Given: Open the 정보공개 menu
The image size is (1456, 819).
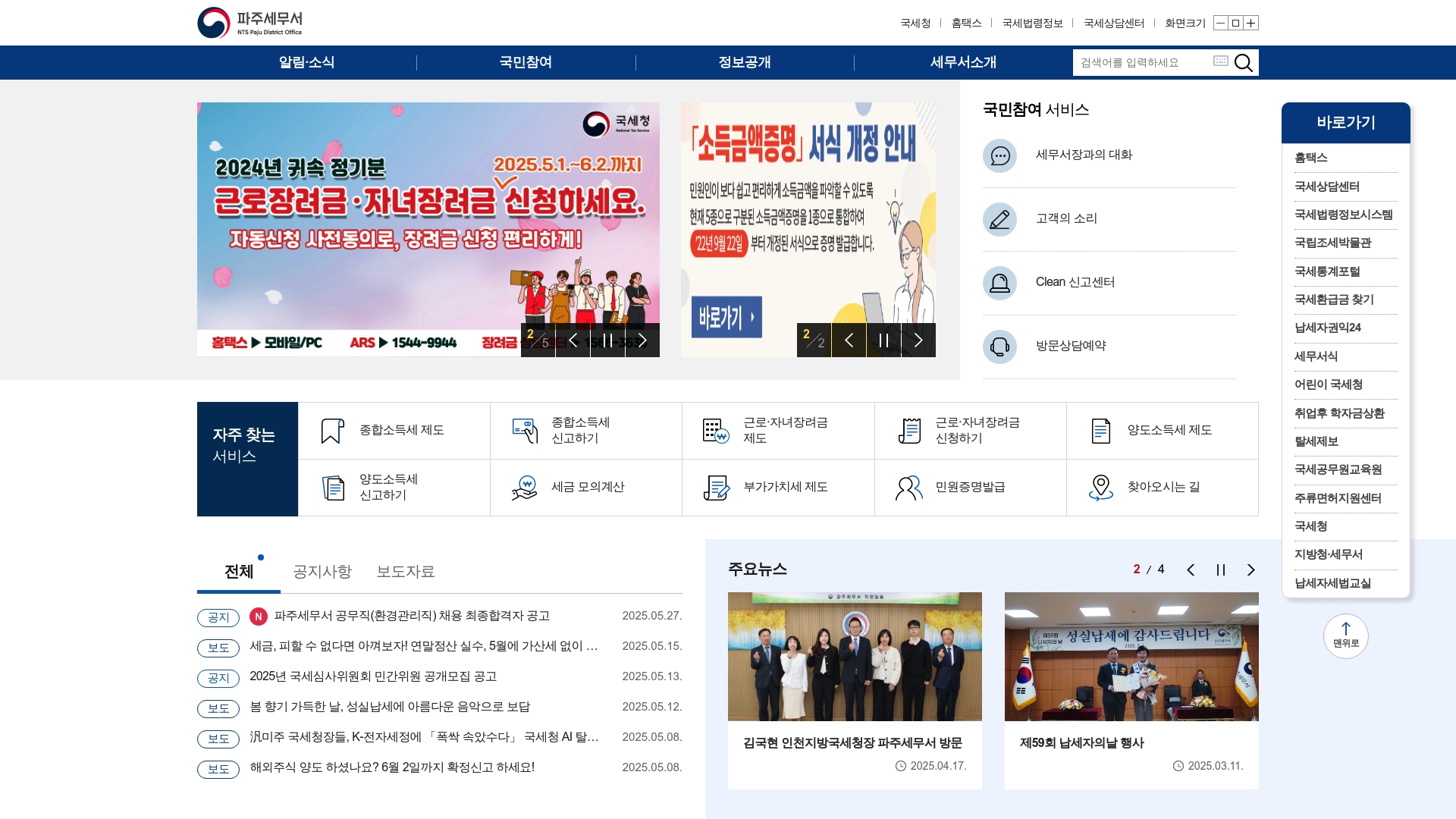Looking at the screenshot, I should (745, 62).
